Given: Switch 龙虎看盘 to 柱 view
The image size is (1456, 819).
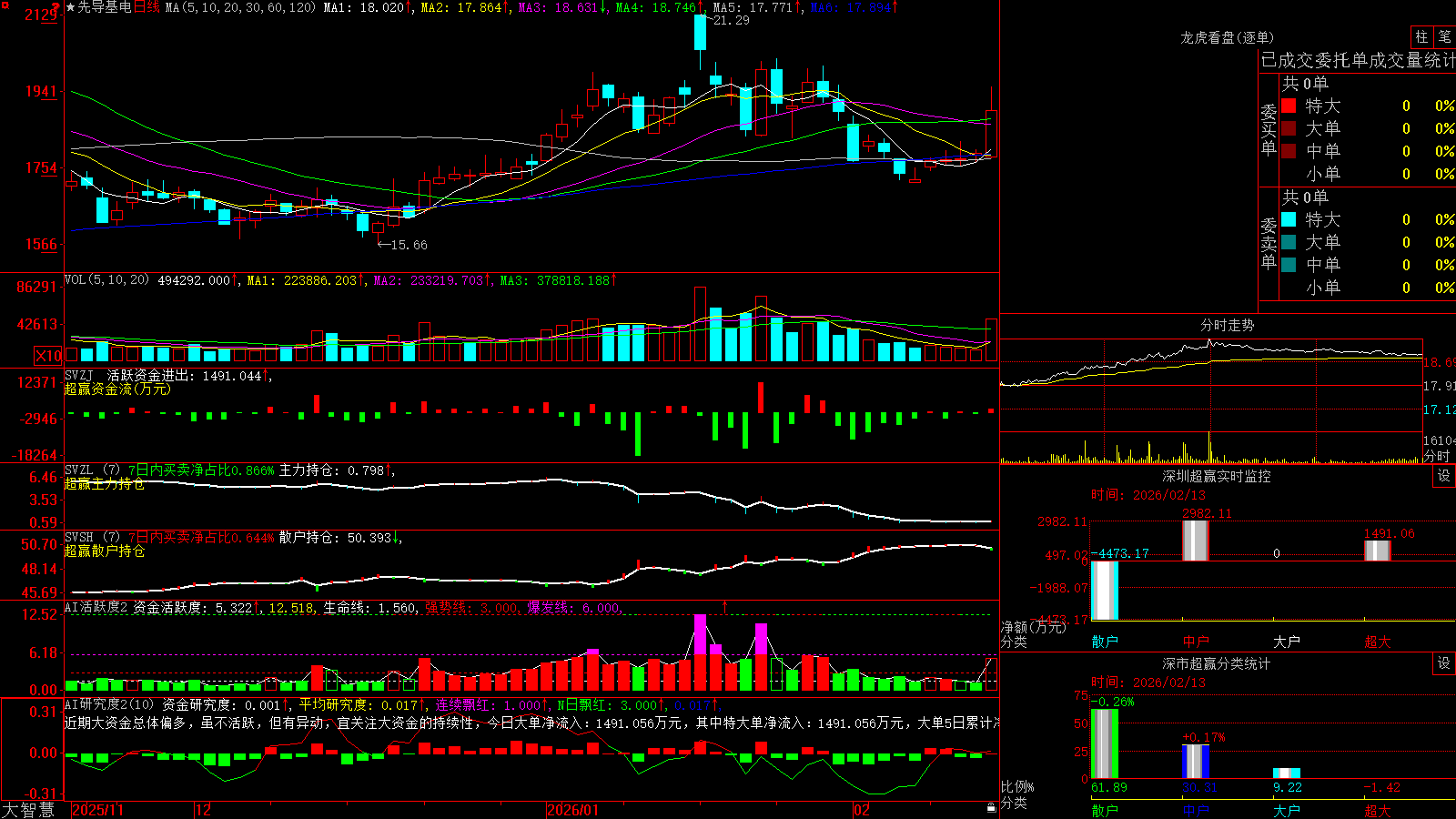Looking at the screenshot, I should [x=1421, y=36].
